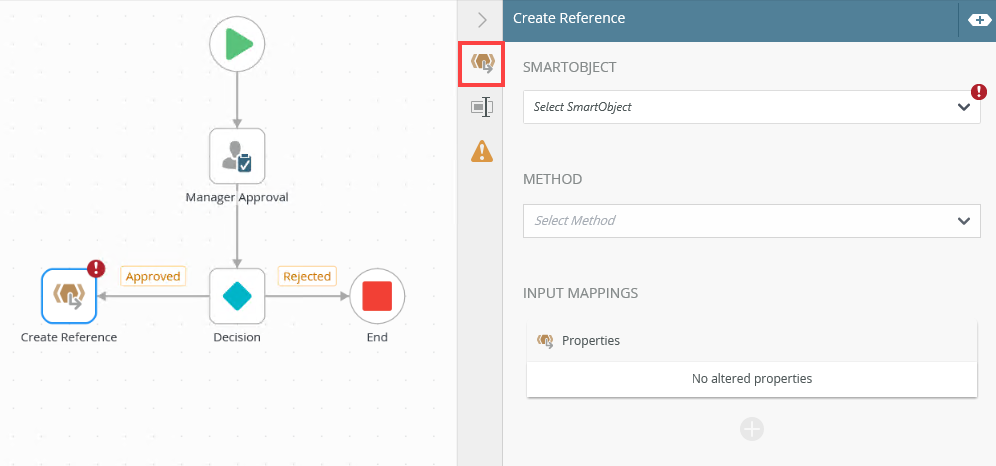Screen dimensions: 996x466
Task: Open the Select Method dropdown
Action: [x=751, y=221]
